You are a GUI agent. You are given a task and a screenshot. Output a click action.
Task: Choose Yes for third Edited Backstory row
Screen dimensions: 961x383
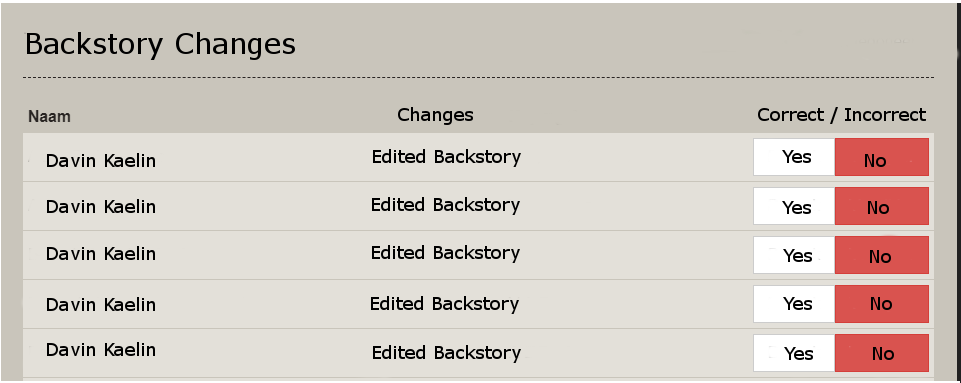[x=794, y=255]
